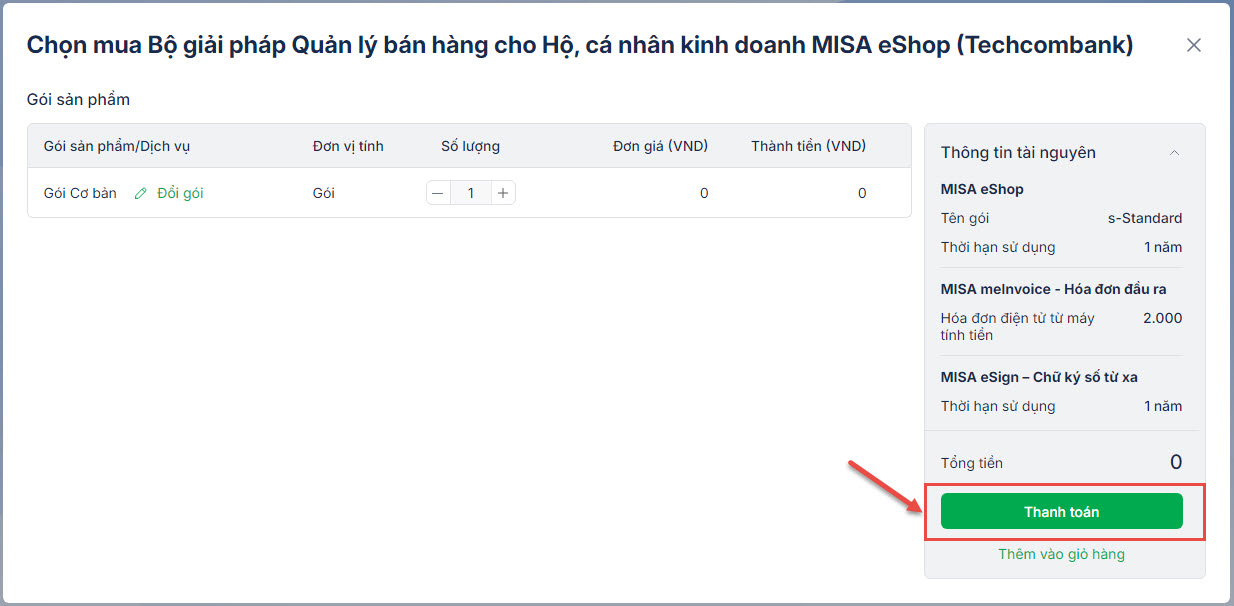1234x606 pixels.
Task: Click the Tổng tiền label
Action: (972, 463)
